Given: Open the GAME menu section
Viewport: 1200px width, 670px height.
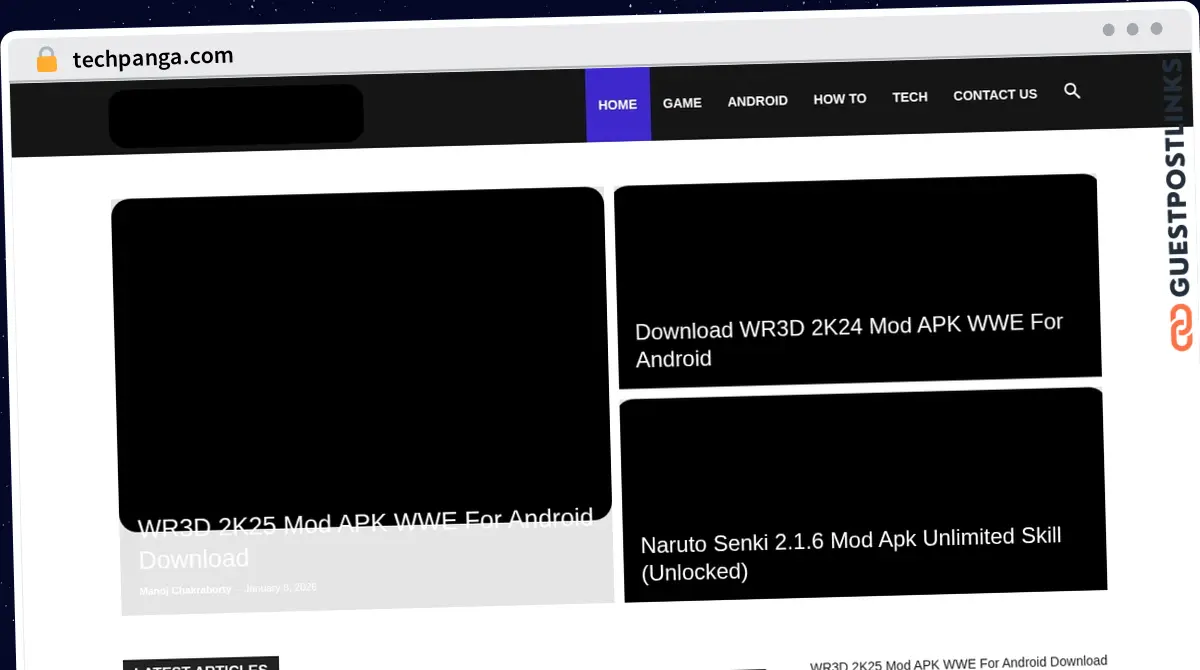Looking at the screenshot, I should point(682,102).
